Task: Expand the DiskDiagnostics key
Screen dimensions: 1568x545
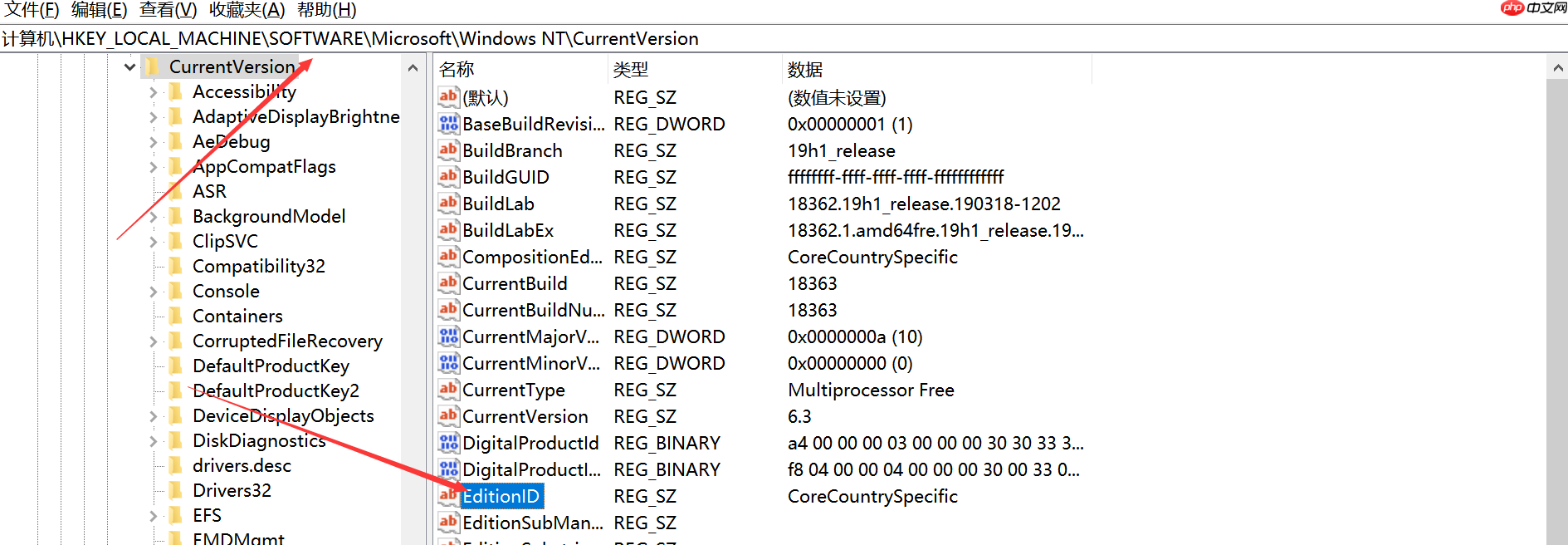Action: (x=153, y=441)
